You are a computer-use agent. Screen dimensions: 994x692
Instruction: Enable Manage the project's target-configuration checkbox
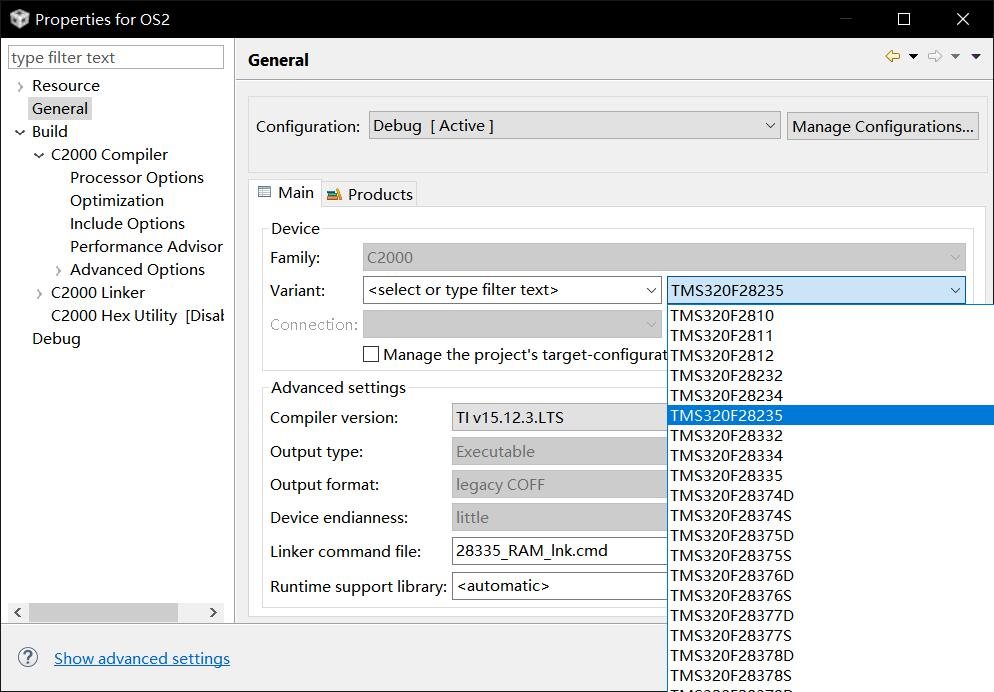pos(371,354)
